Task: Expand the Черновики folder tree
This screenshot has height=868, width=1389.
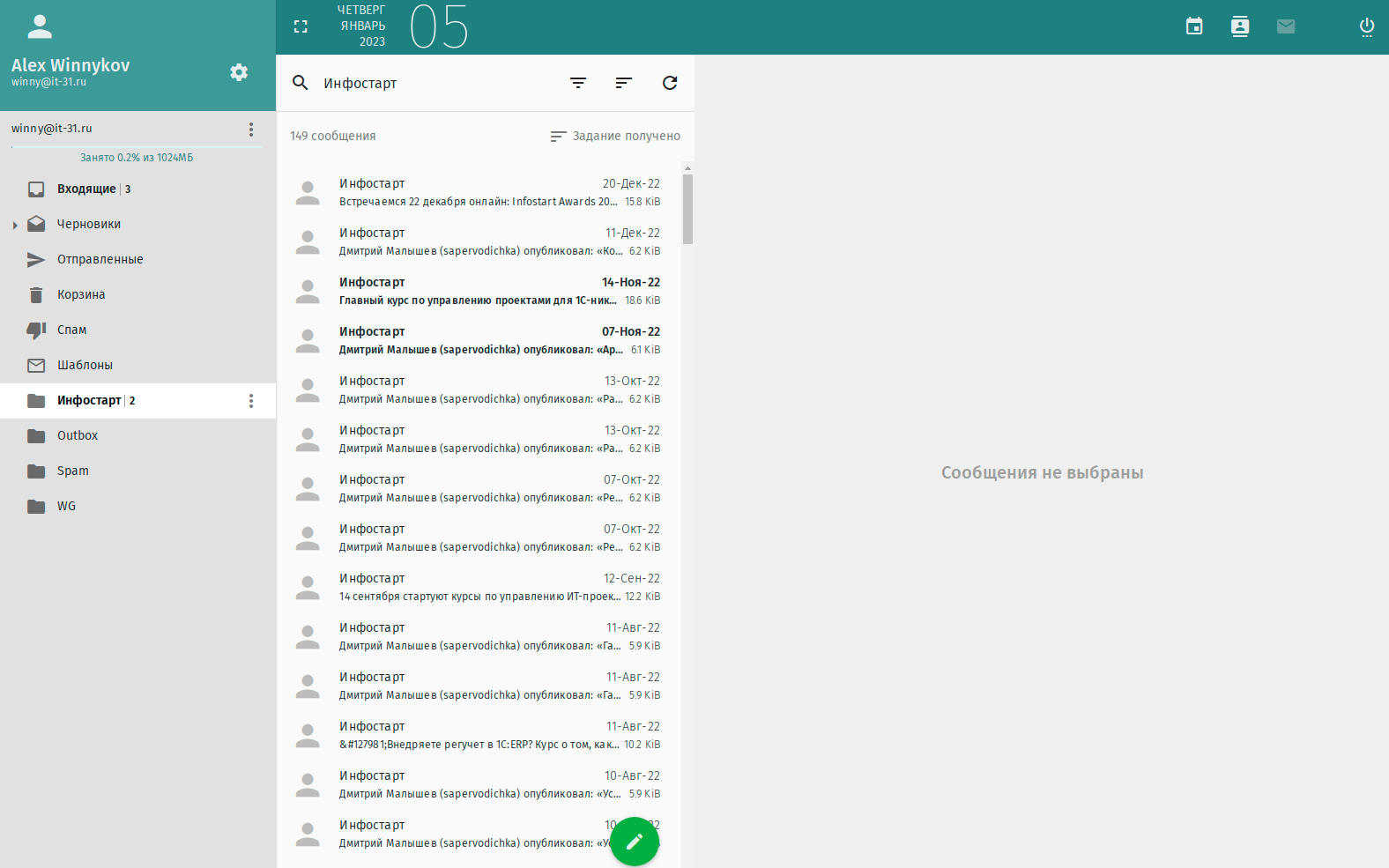Action: pyautogui.click(x=15, y=225)
